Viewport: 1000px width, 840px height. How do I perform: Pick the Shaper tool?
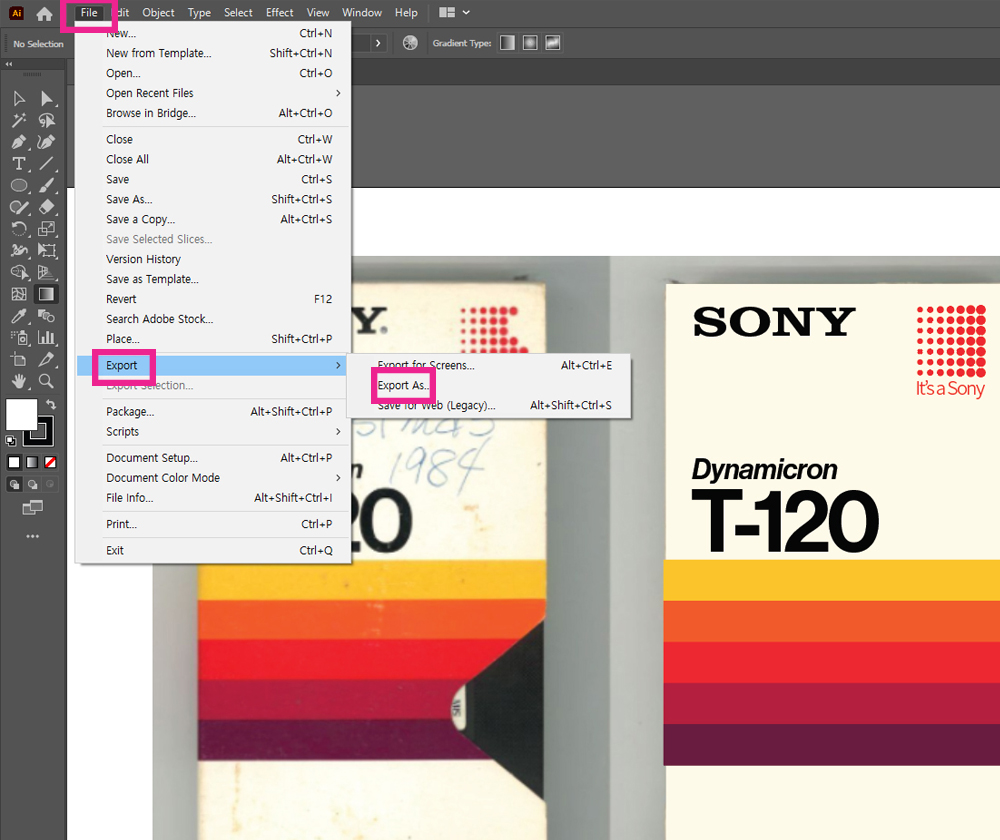coord(19,207)
